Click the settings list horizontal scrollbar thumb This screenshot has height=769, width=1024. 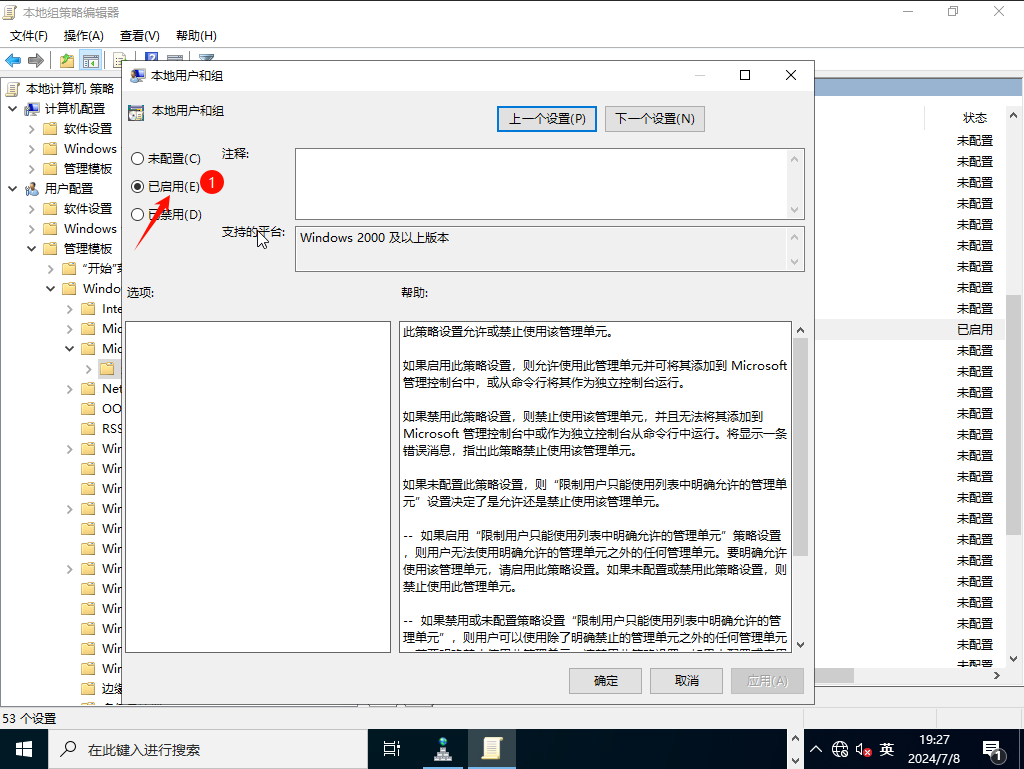[x=834, y=676]
